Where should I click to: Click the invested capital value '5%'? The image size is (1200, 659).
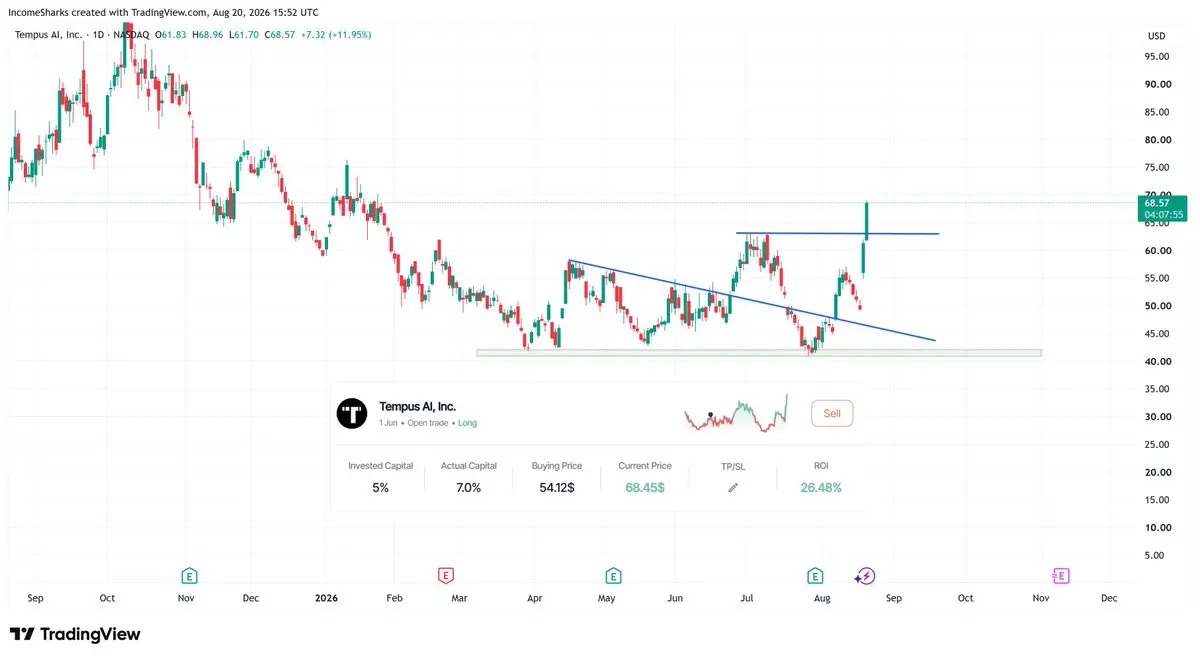[x=380, y=488]
